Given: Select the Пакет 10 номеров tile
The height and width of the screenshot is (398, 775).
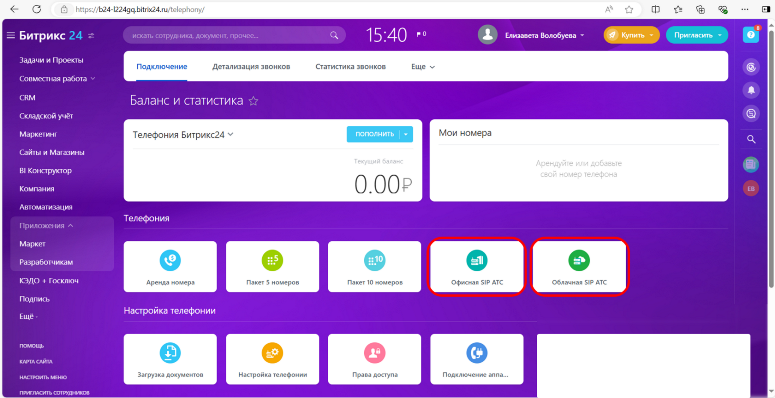Looking at the screenshot, I should tap(374, 266).
